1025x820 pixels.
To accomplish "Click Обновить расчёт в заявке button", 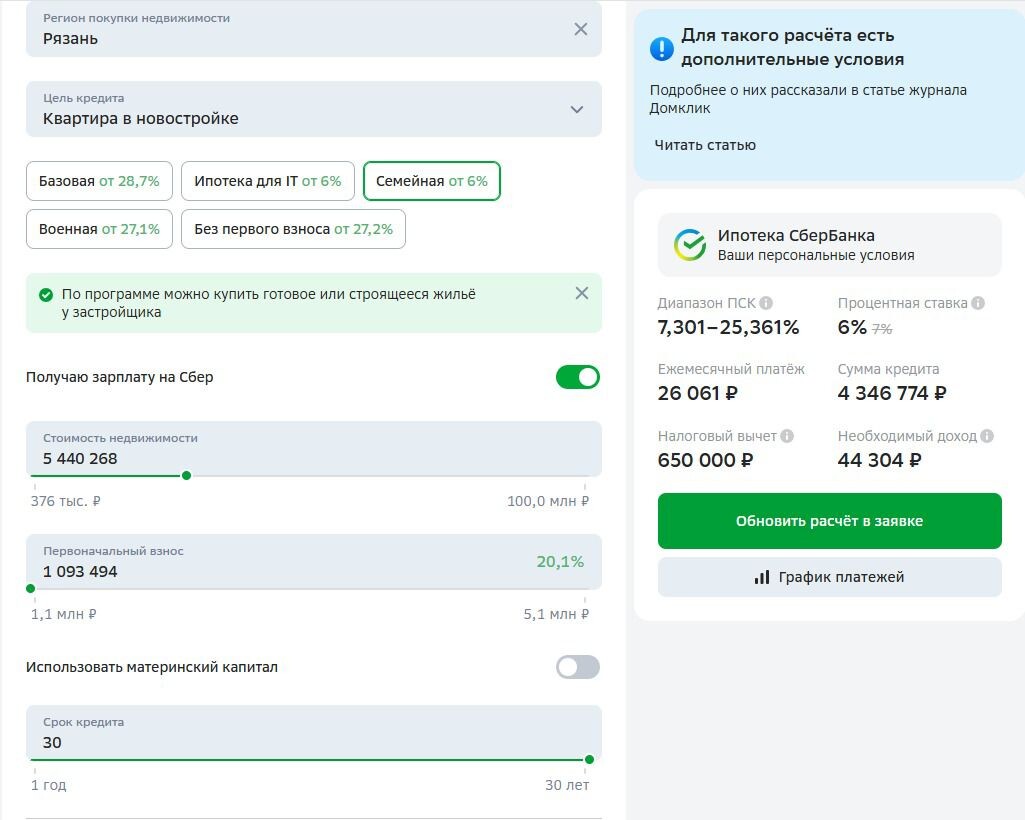I will pos(830,521).
